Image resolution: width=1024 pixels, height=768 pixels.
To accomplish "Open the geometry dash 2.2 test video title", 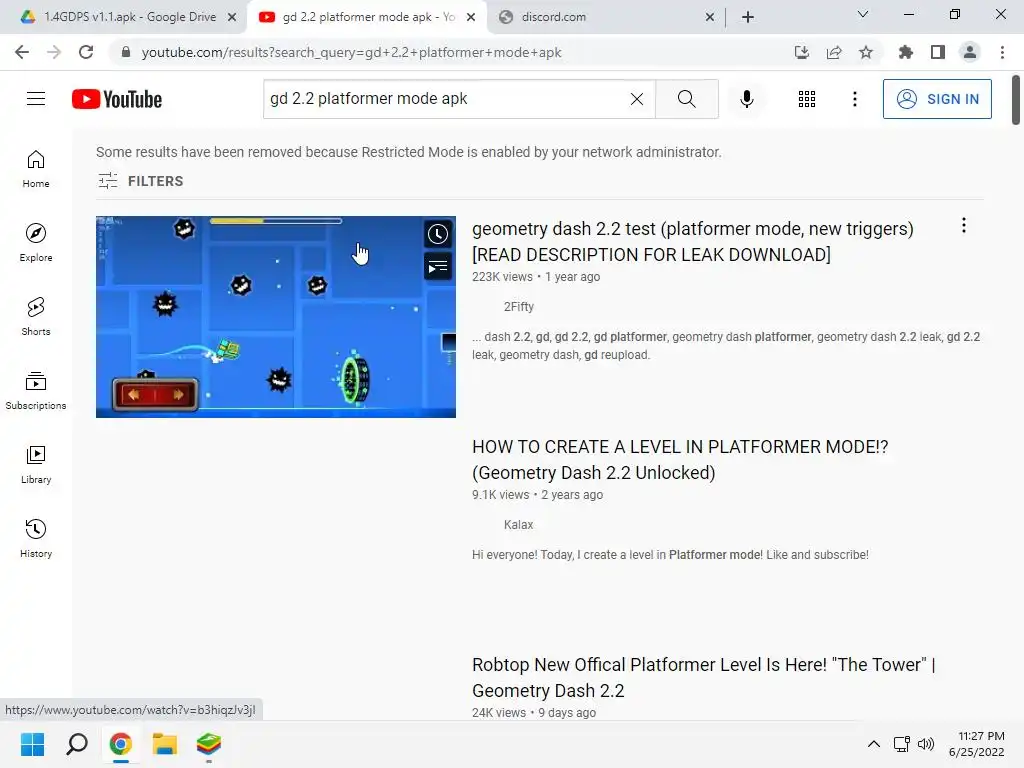I will coord(692,242).
